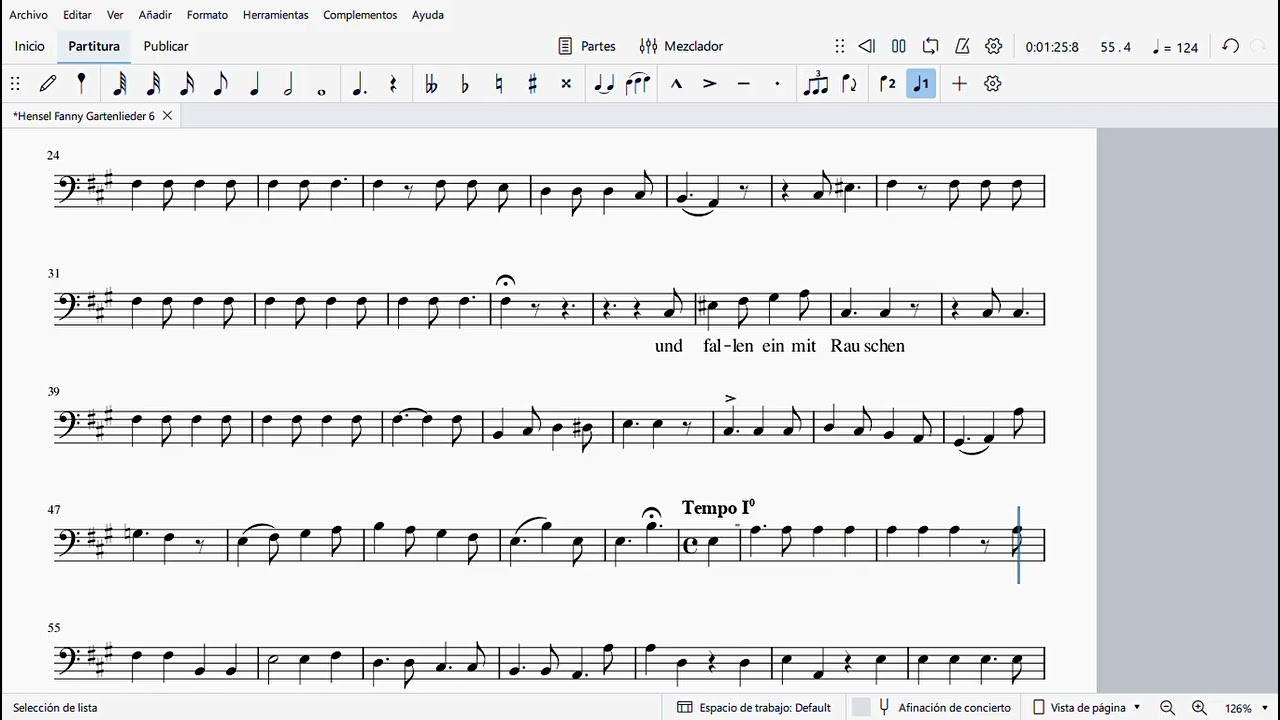This screenshot has height=720, width=1280.
Task: Open the Formato menu
Action: point(207,15)
